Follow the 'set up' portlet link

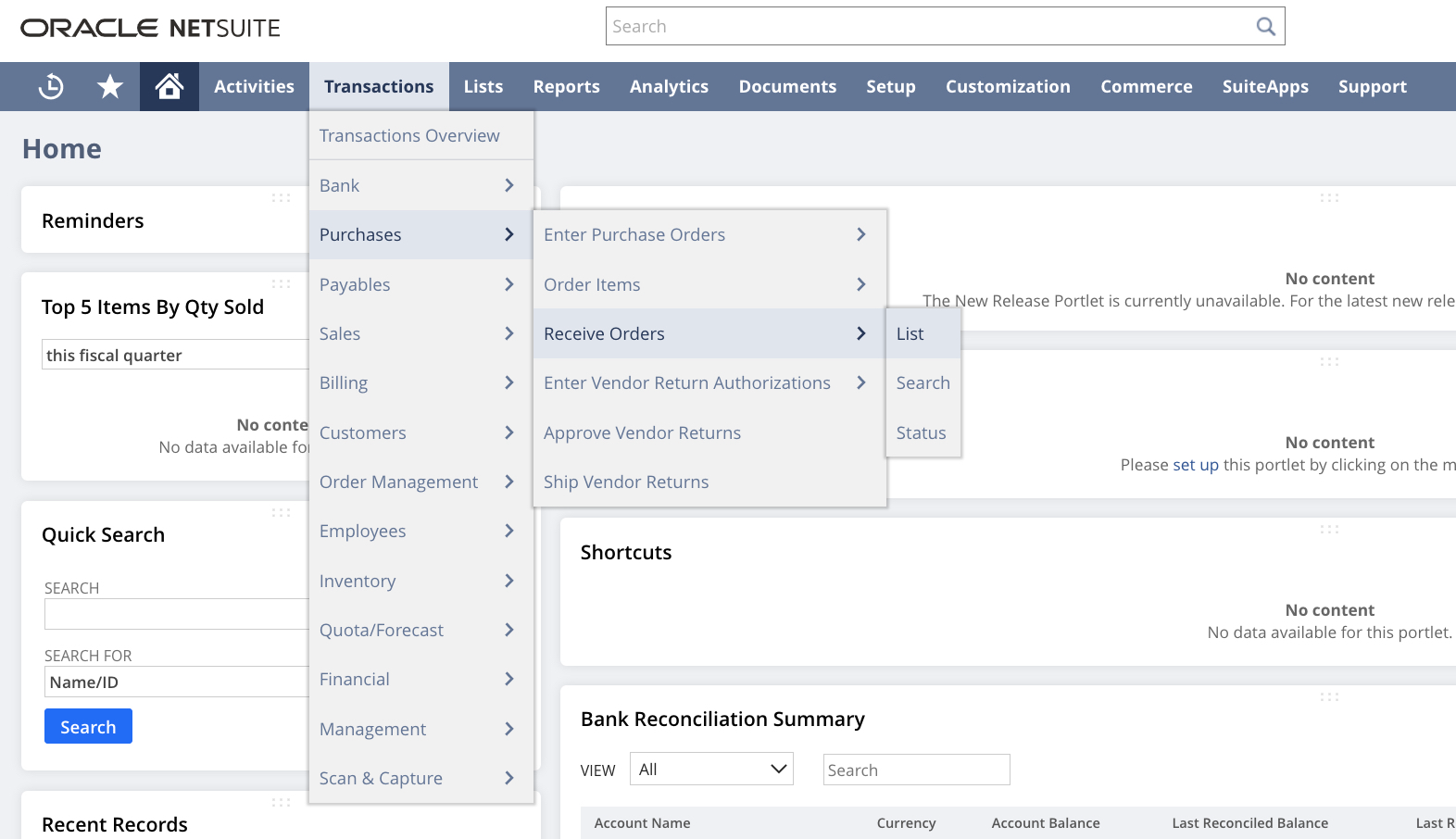coord(1195,465)
